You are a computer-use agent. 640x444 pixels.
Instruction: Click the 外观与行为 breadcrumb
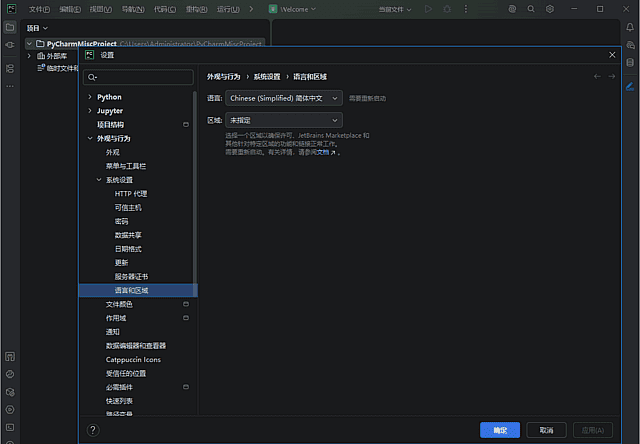[223, 77]
